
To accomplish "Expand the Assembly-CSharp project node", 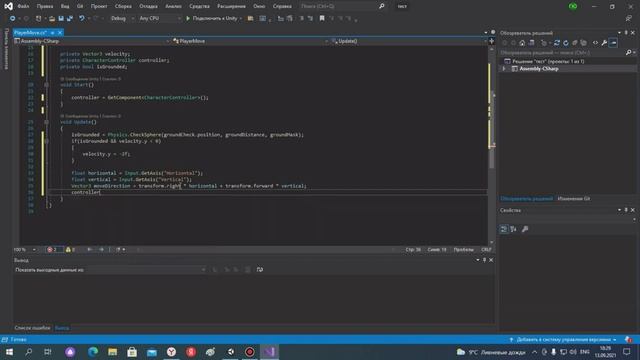I will (504, 69).
